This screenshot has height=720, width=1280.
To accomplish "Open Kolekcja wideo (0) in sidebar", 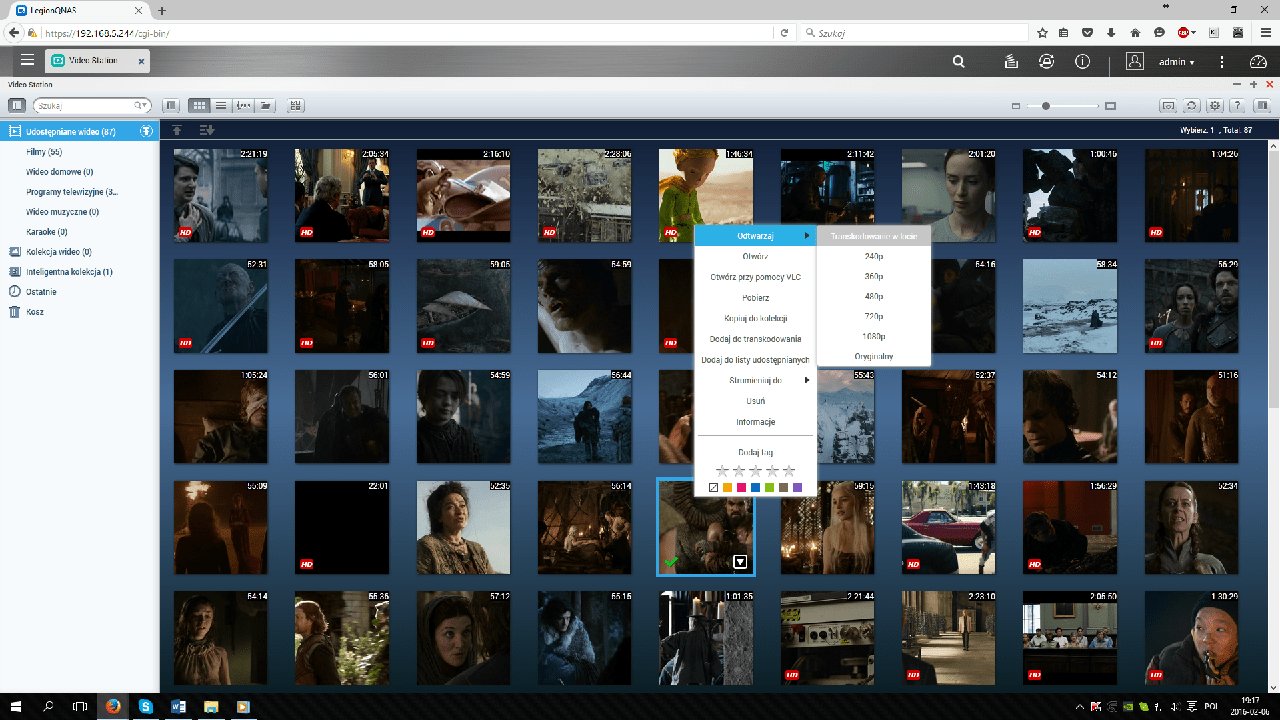I will (x=58, y=252).
